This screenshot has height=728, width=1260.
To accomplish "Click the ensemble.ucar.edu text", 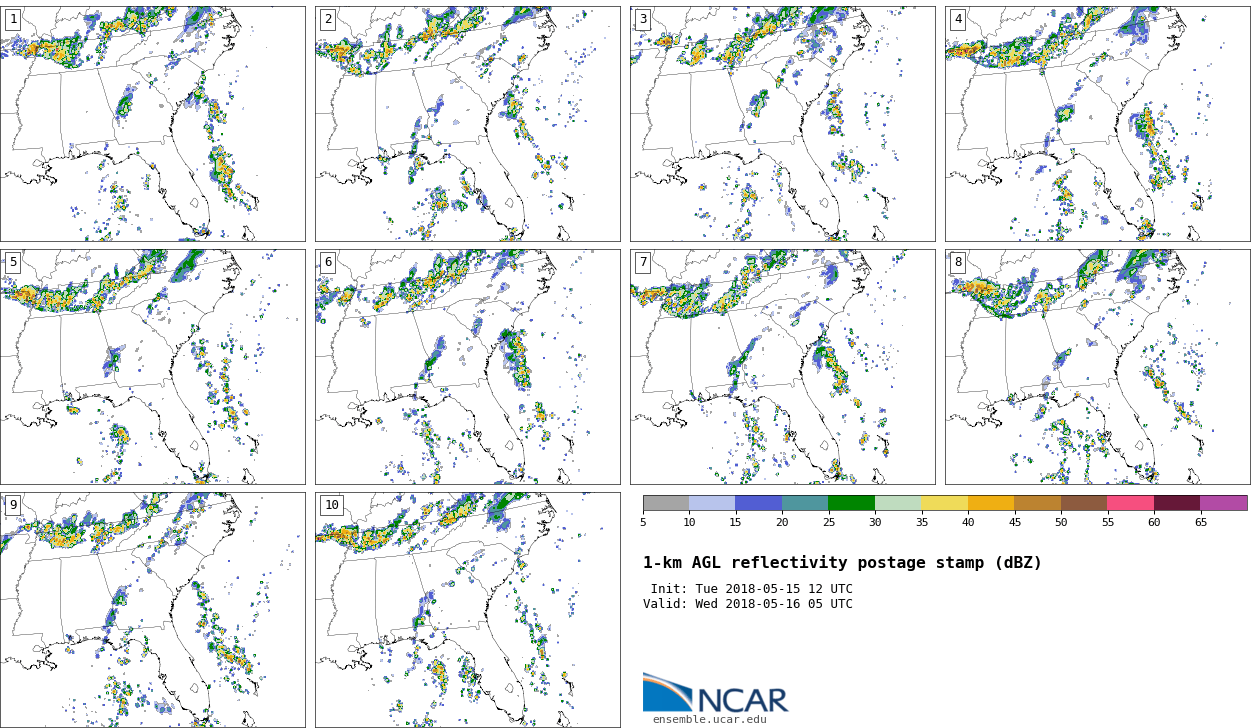I will coord(710,719).
